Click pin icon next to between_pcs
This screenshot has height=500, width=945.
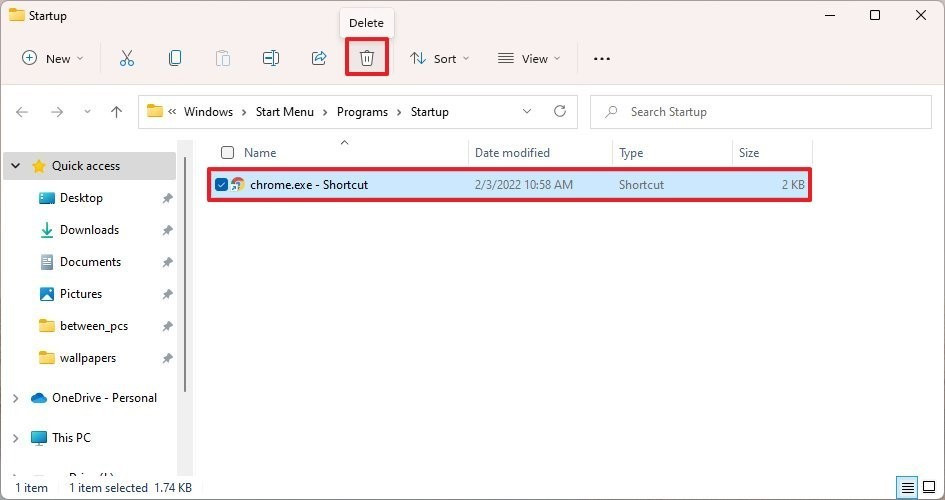pyautogui.click(x=168, y=326)
